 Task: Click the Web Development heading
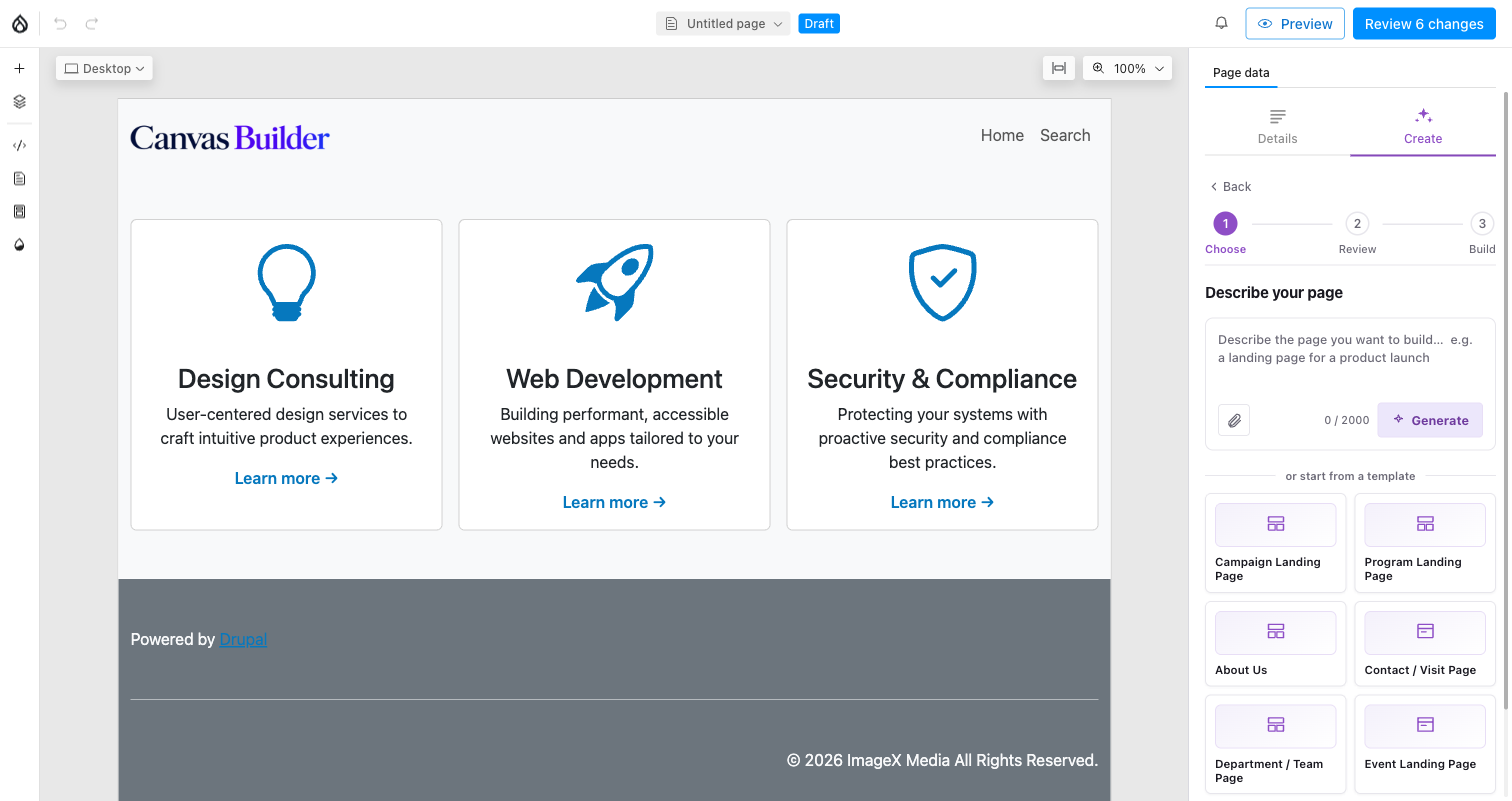pyautogui.click(x=614, y=379)
